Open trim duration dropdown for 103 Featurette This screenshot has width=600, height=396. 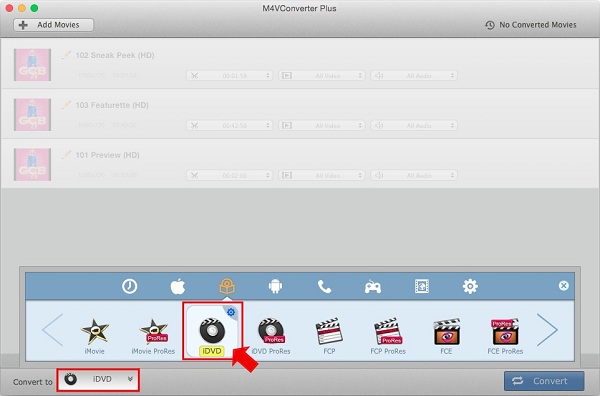click(230, 125)
